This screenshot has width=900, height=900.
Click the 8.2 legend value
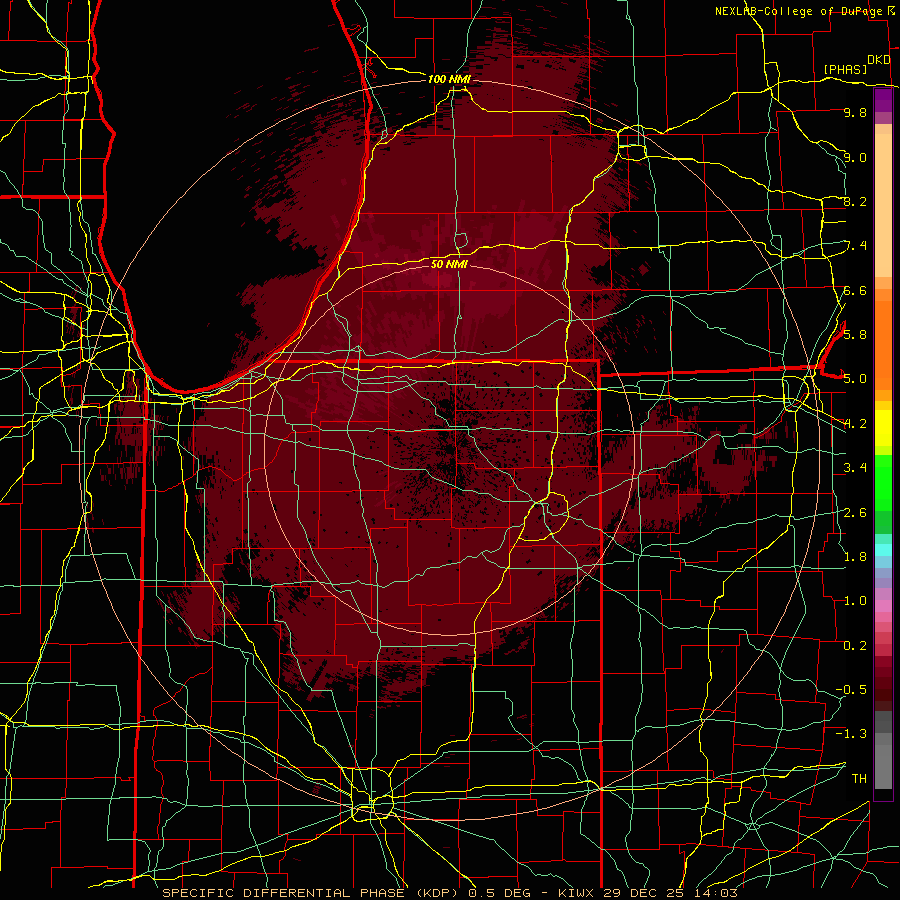point(855,202)
